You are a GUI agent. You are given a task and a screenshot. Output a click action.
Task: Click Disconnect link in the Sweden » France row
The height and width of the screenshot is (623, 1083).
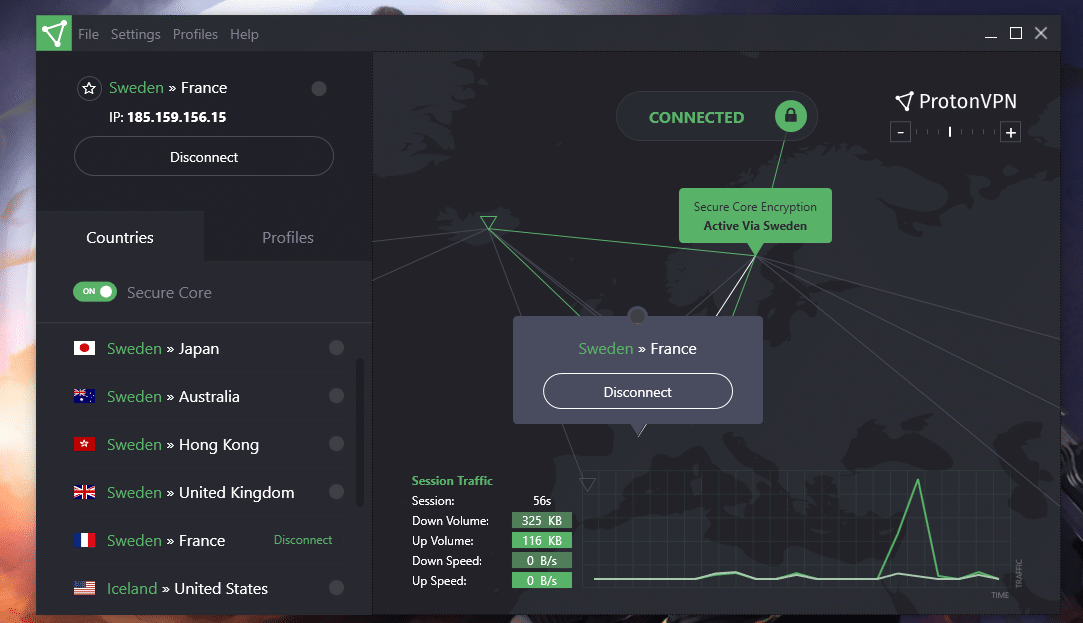(x=303, y=539)
